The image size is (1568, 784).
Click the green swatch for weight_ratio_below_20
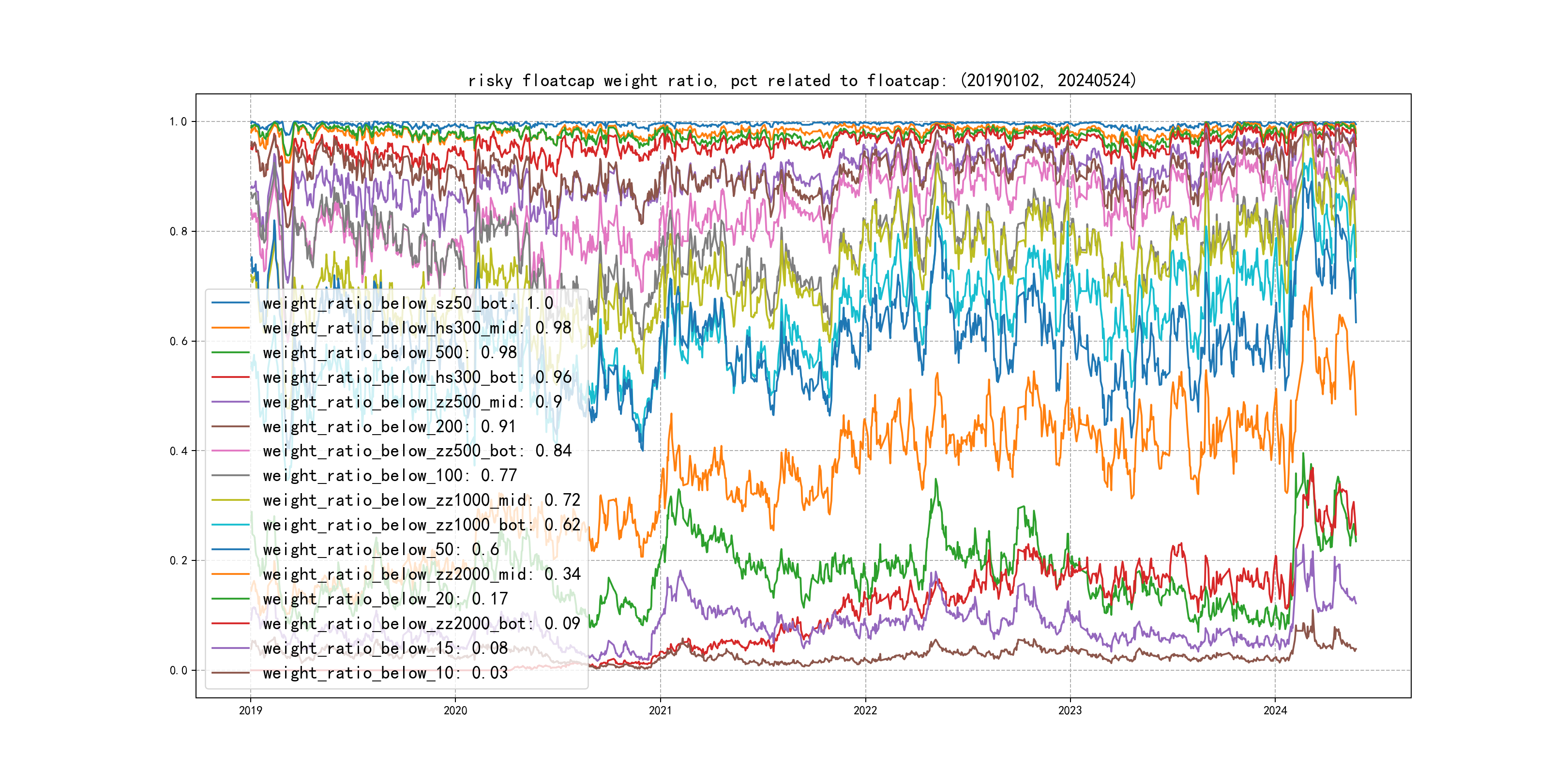click(230, 599)
